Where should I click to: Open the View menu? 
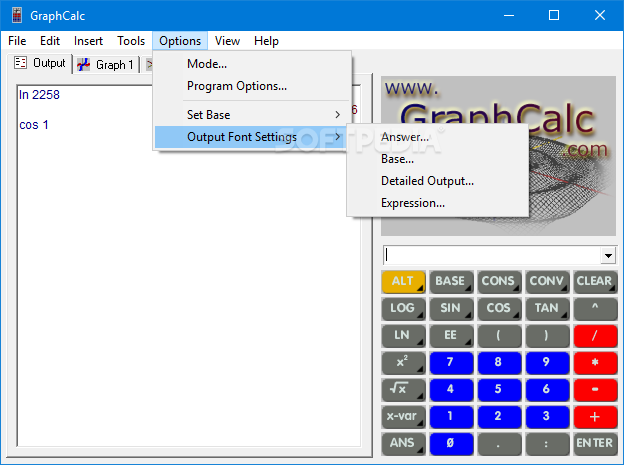[227, 41]
